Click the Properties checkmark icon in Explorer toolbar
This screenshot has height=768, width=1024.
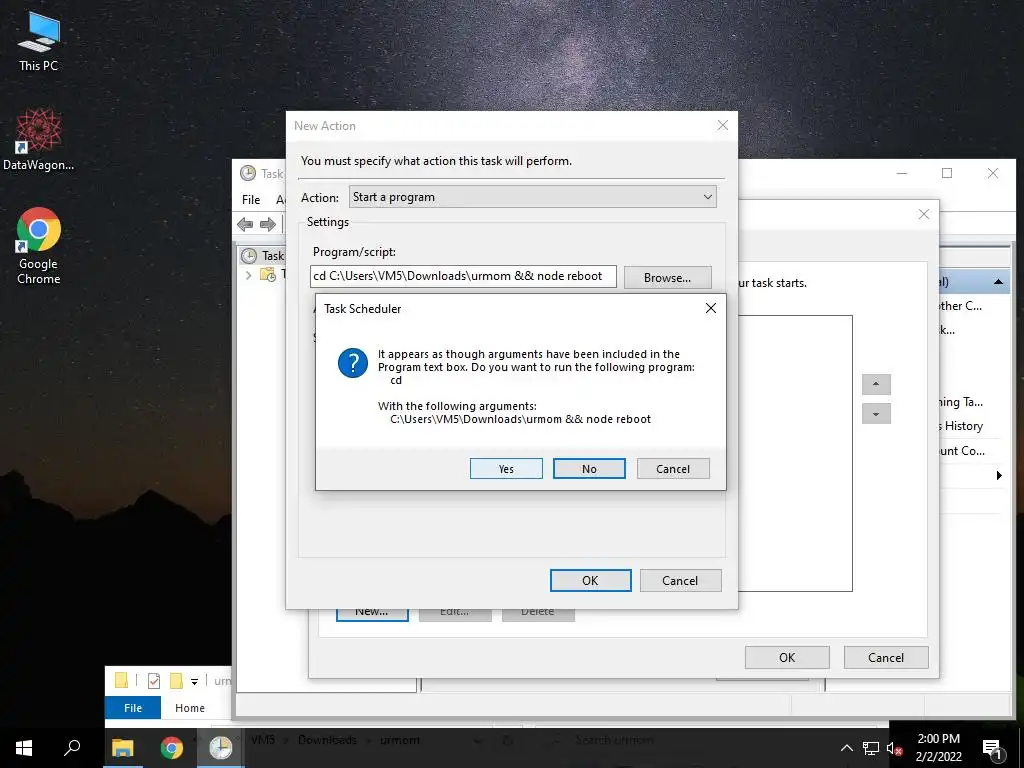click(x=154, y=681)
